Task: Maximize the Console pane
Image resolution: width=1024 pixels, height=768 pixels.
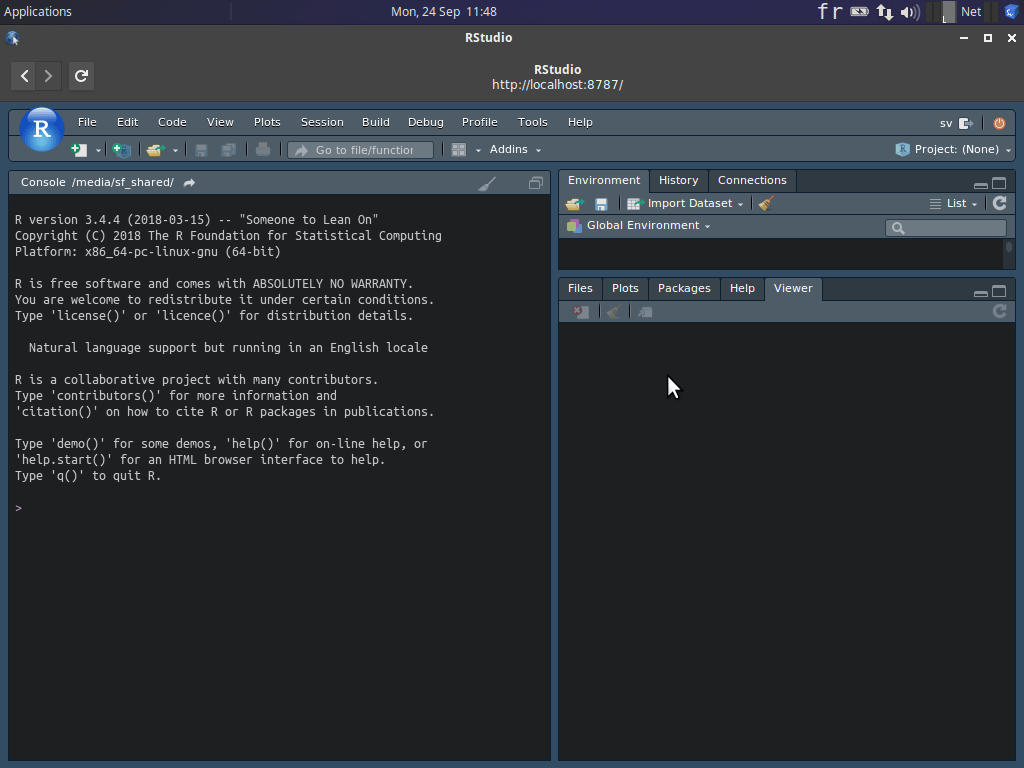Action: click(x=536, y=184)
